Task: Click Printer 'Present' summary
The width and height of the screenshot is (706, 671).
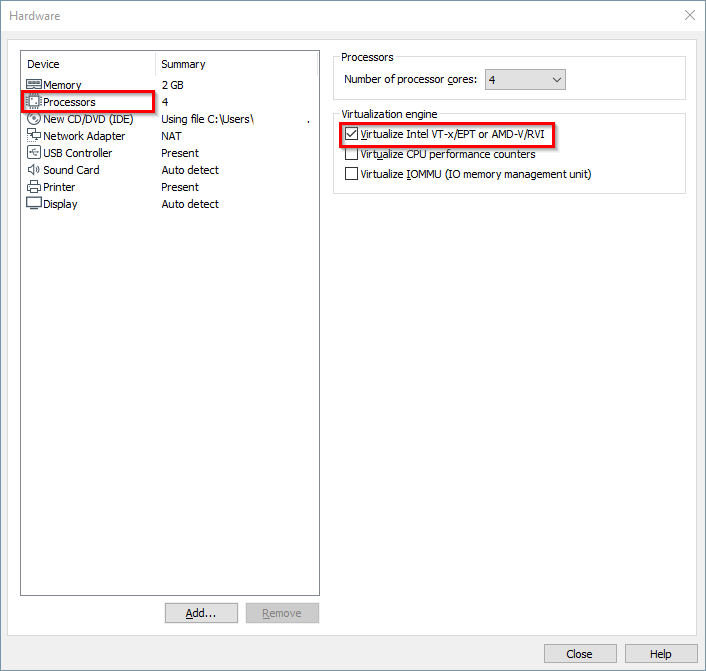Action: 180,187
